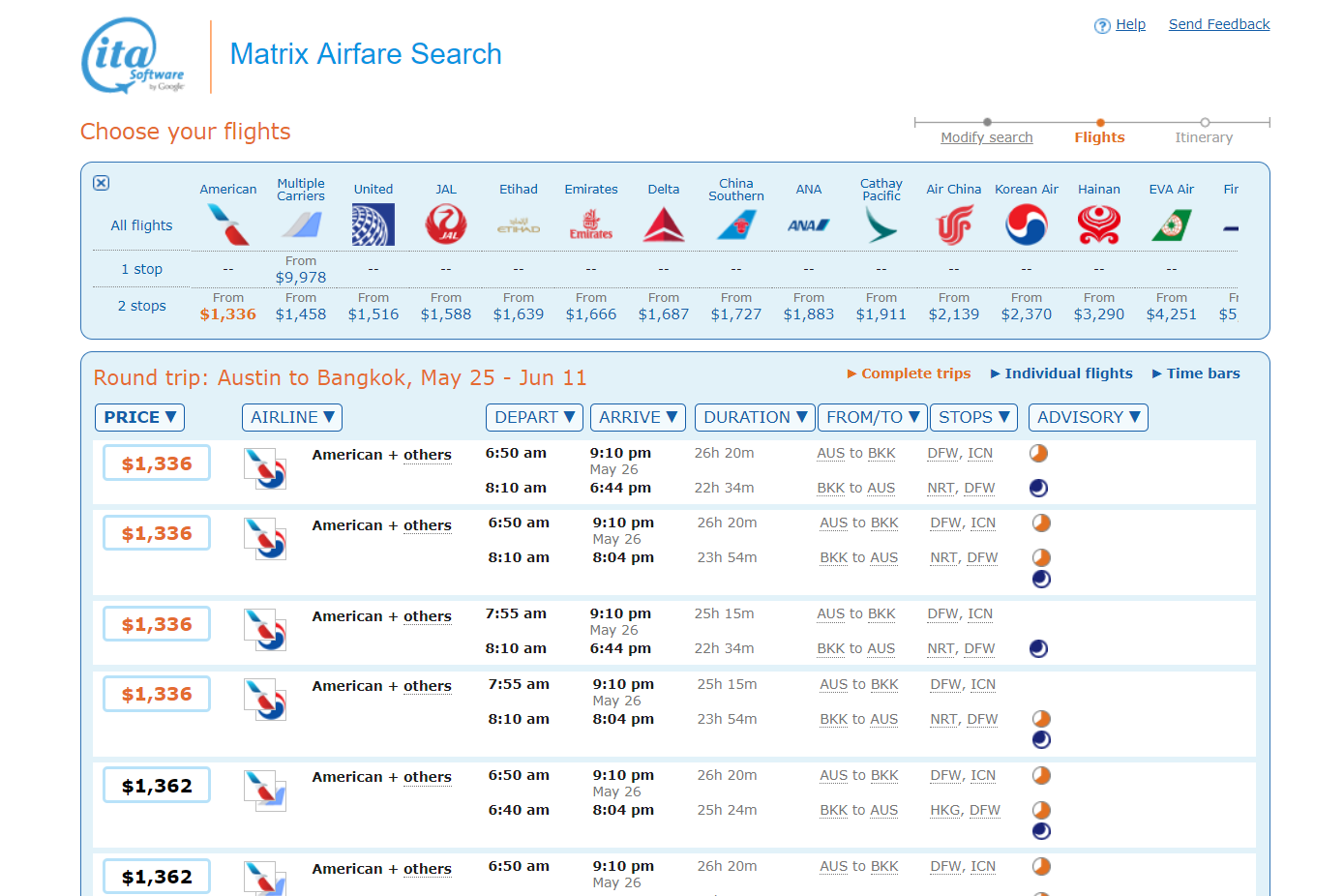
Task: Open the ARRIVE filter dropdown
Action: pos(638,417)
